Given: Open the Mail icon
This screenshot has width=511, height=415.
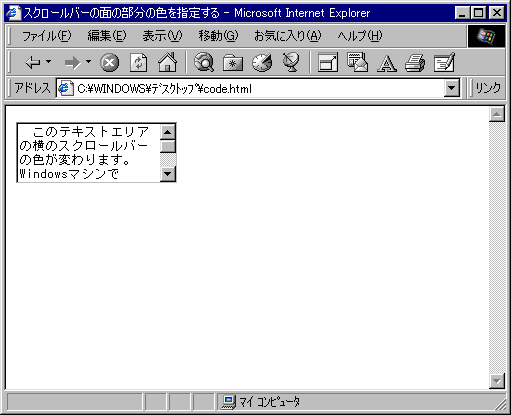Looking at the screenshot, I should click(x=357, y=62).
